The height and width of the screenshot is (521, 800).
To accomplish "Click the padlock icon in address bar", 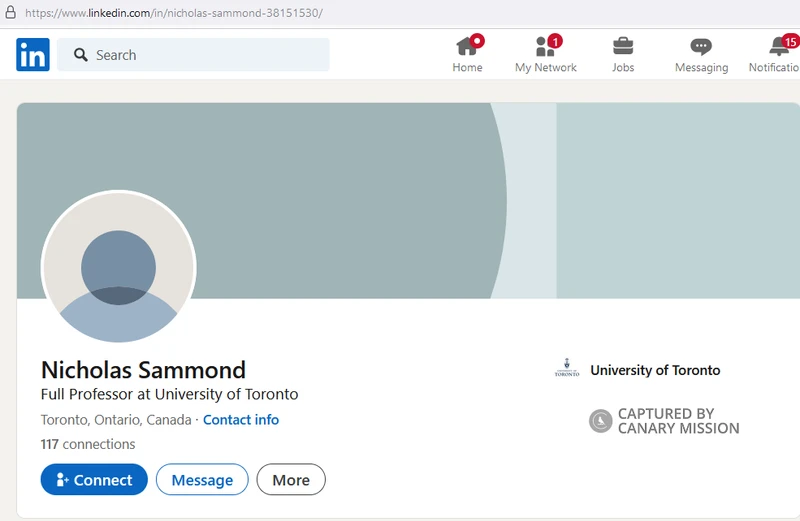I will pos(10,13).
